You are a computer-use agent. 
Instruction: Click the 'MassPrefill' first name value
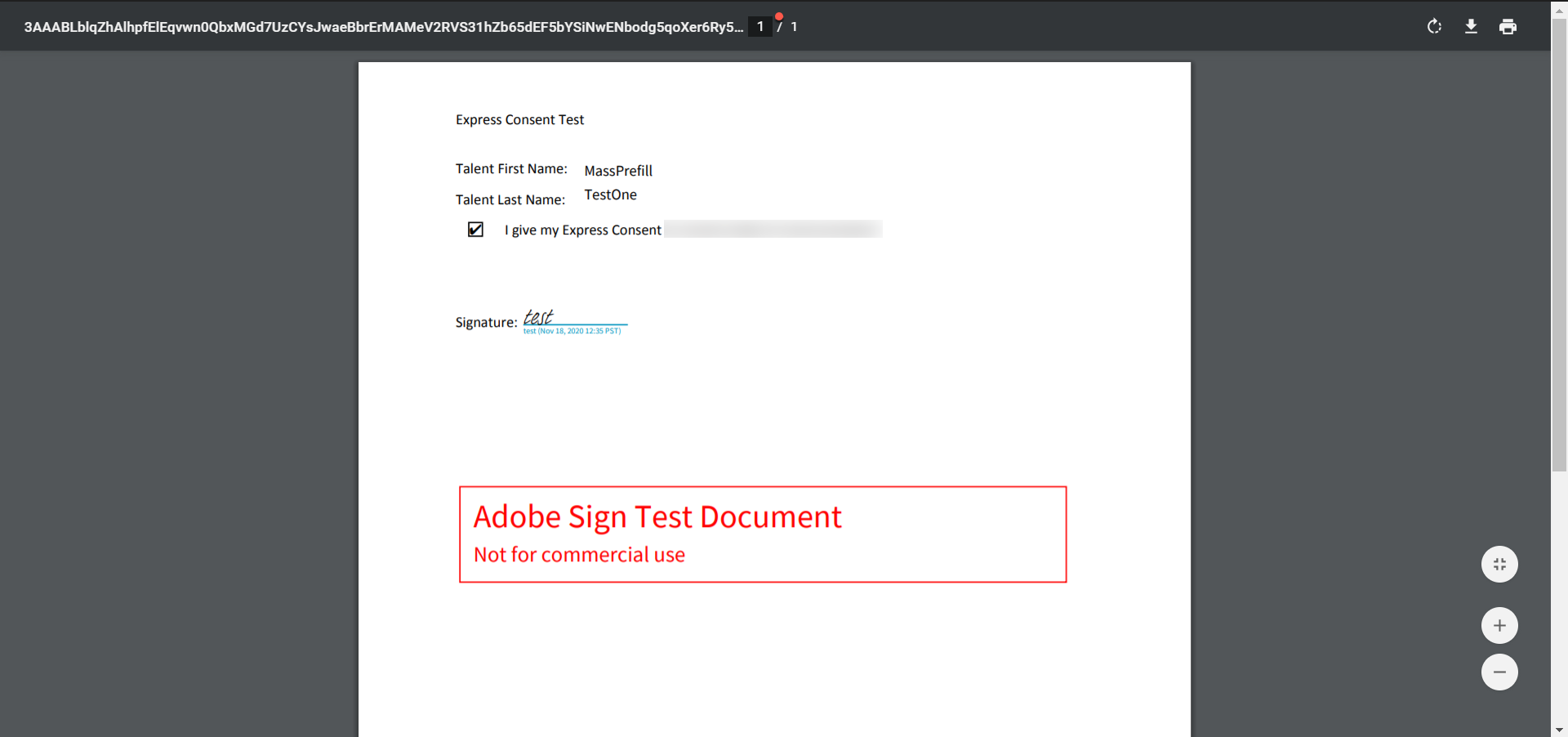click(618, 171)
